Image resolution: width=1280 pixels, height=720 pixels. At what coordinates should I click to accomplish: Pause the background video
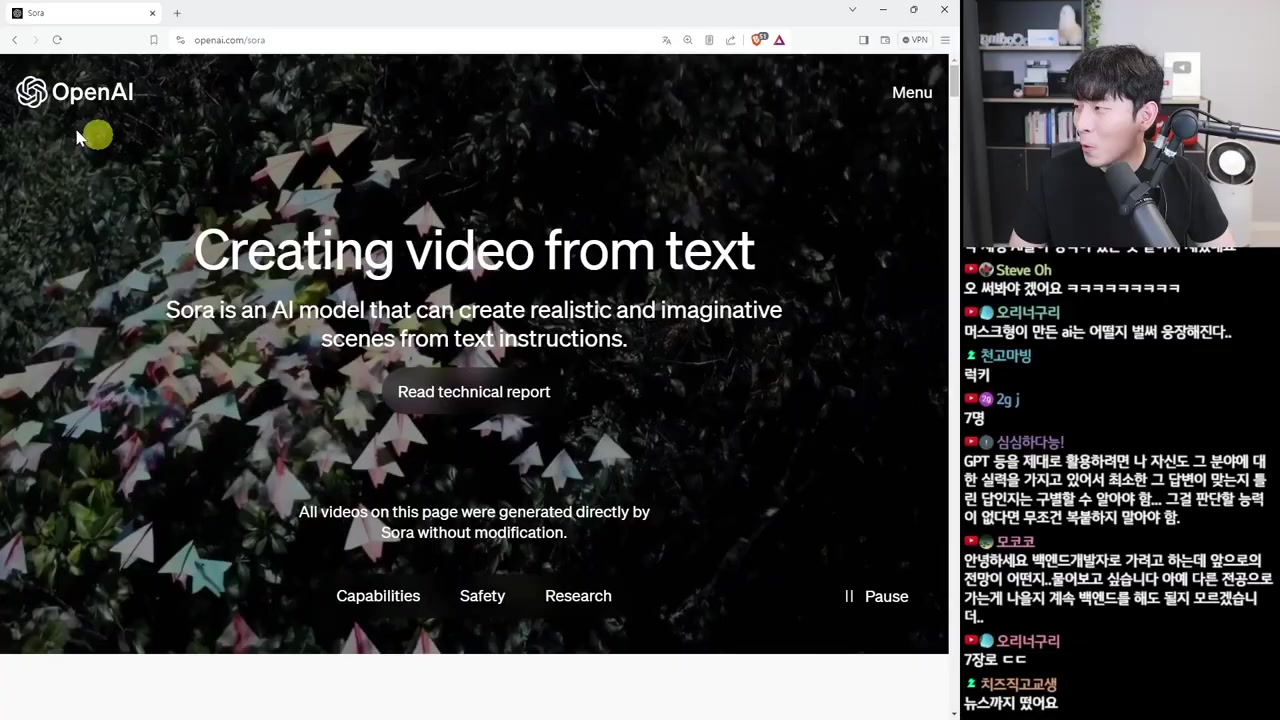877,596
